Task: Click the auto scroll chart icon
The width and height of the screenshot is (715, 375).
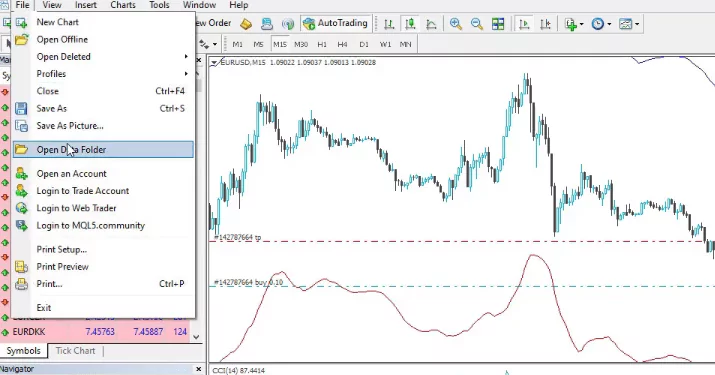Action: 524,24
